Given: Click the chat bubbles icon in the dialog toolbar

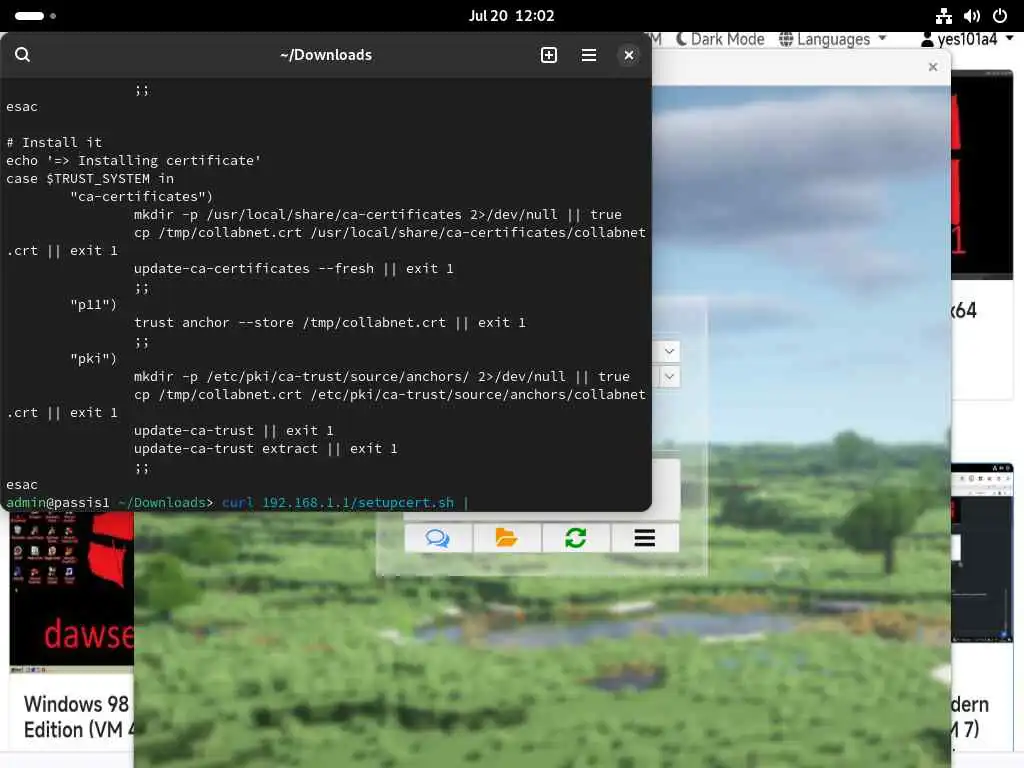Looking at the screenshot, I should click(x=438, y=538).
